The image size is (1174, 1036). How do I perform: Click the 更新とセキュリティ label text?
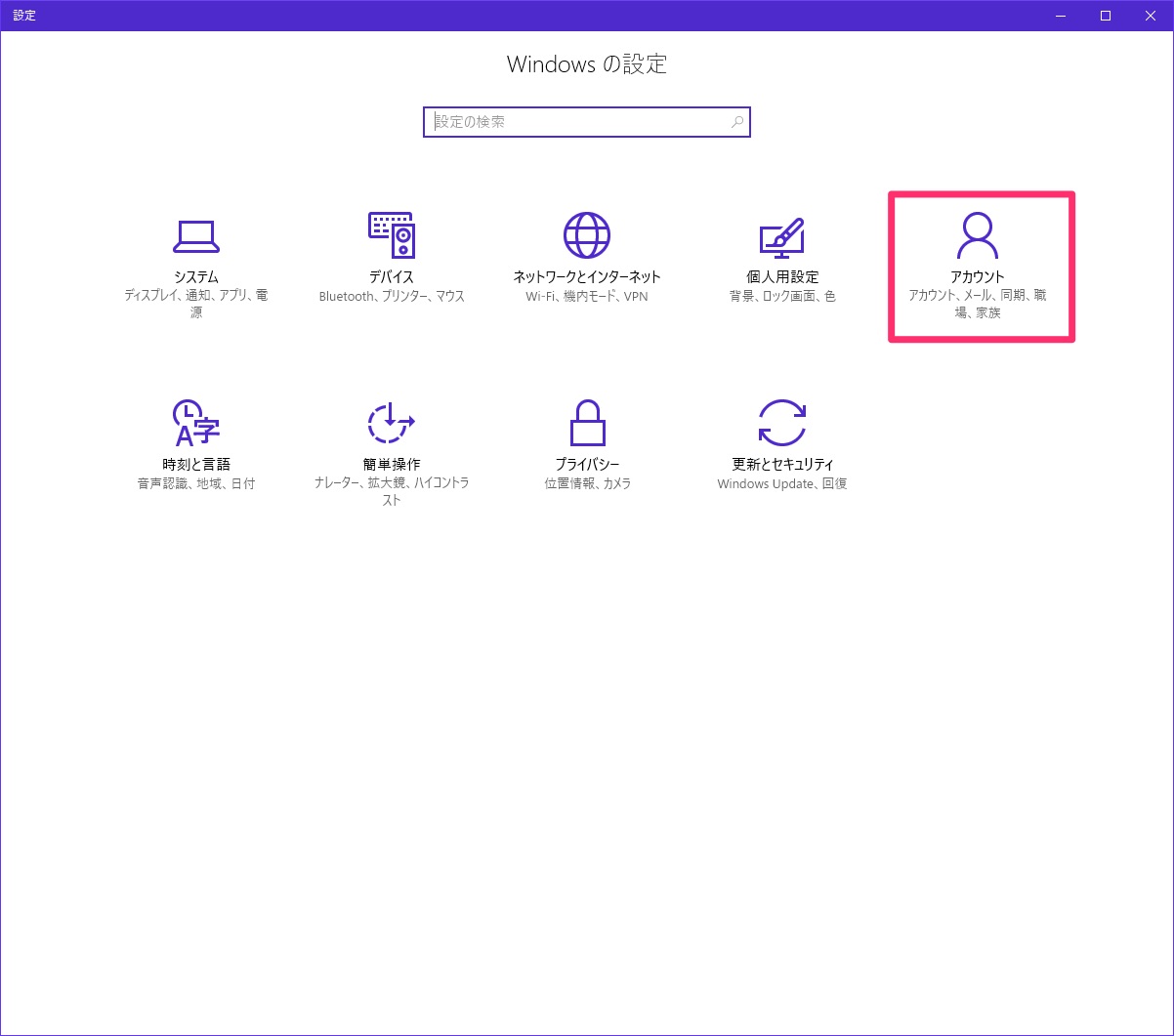click(782, 465)
